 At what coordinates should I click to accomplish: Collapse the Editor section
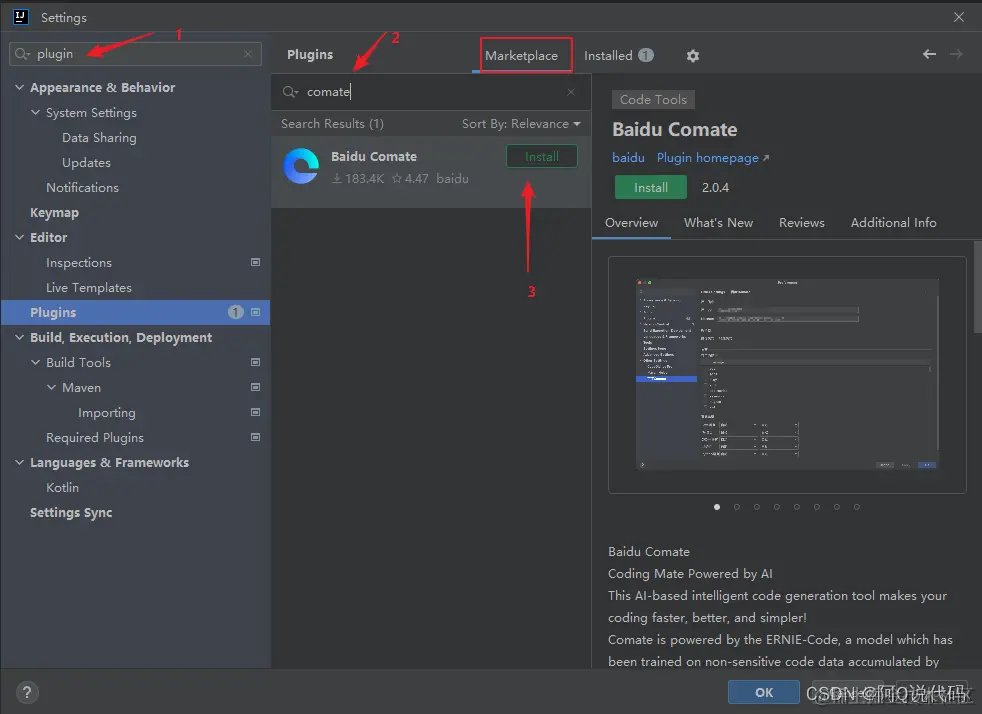(x=19, y=237)
